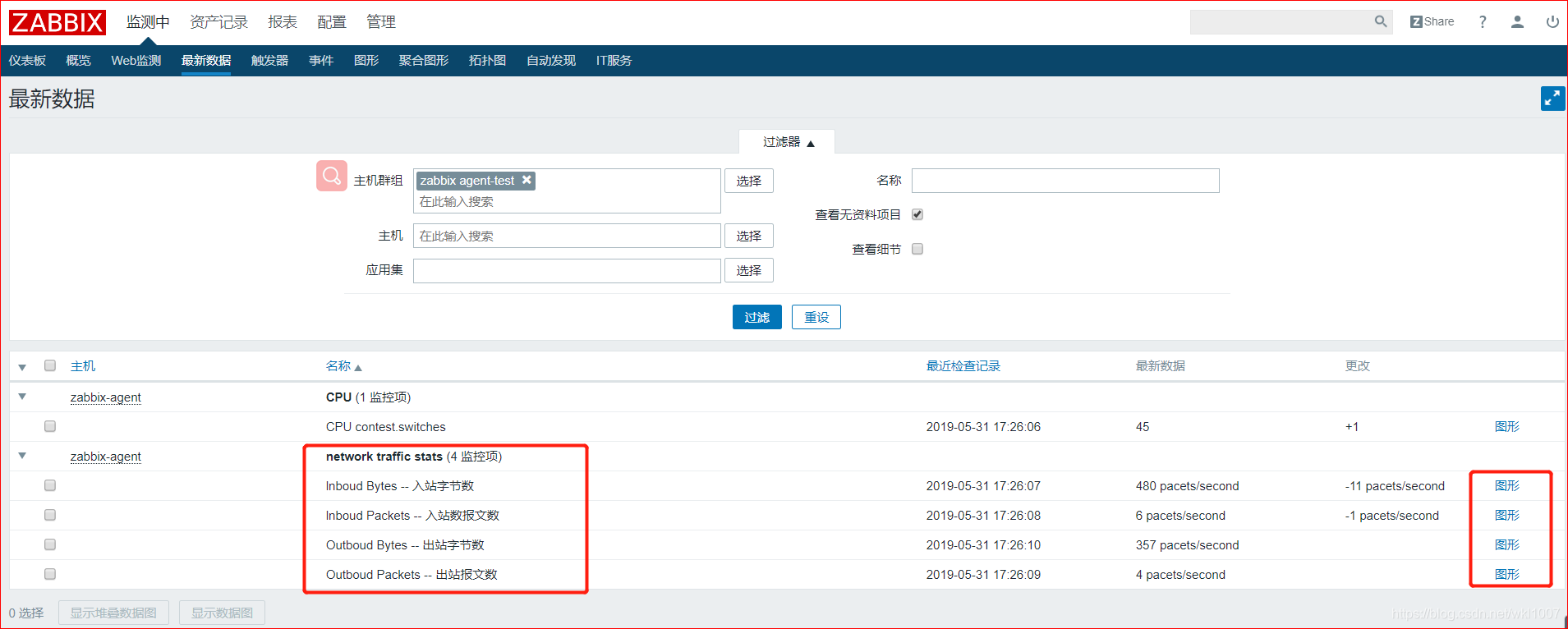1568x629 pixels.
Task: Toggle the select-all checkbox in table header
Action: 50,365
